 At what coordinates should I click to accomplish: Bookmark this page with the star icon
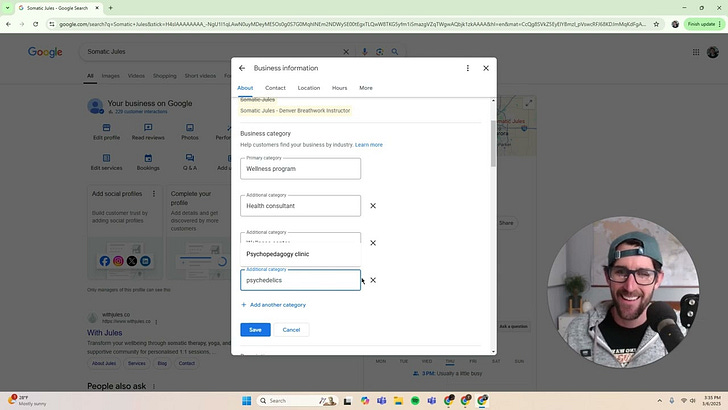656,24
